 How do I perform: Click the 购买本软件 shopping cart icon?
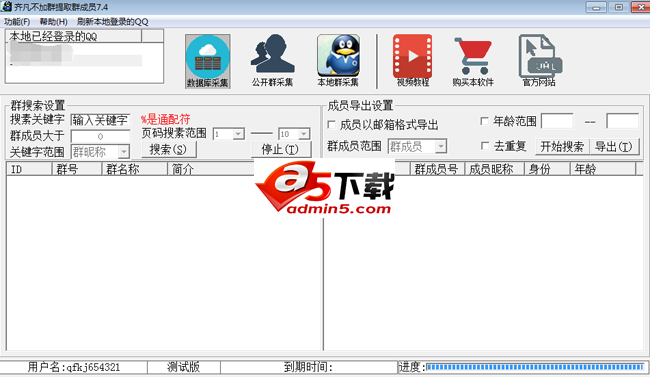coord(473,61)
